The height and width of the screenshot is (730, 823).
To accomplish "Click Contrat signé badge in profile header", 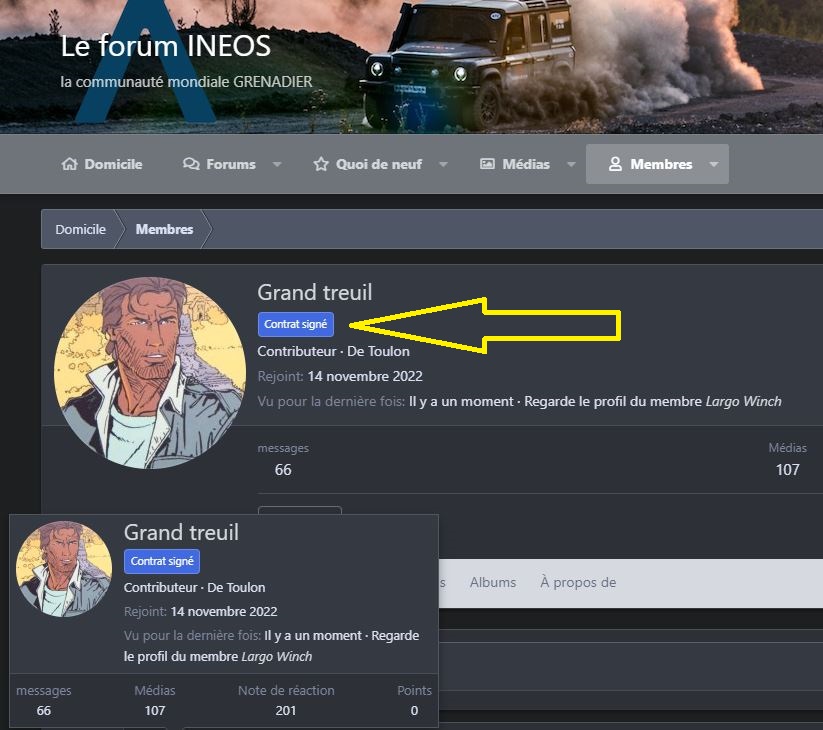I will (296, 324).
